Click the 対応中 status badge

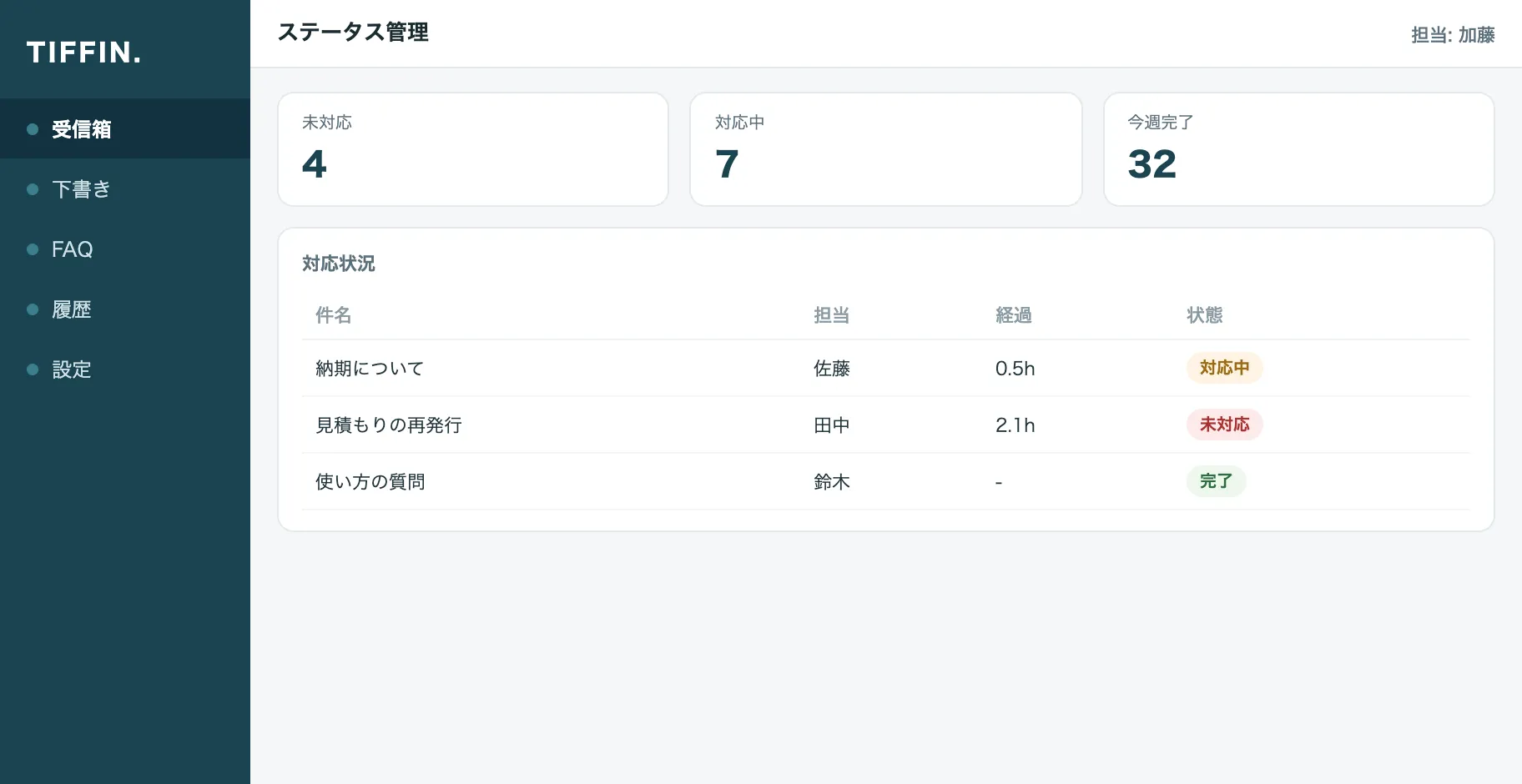click(1225, 368)
